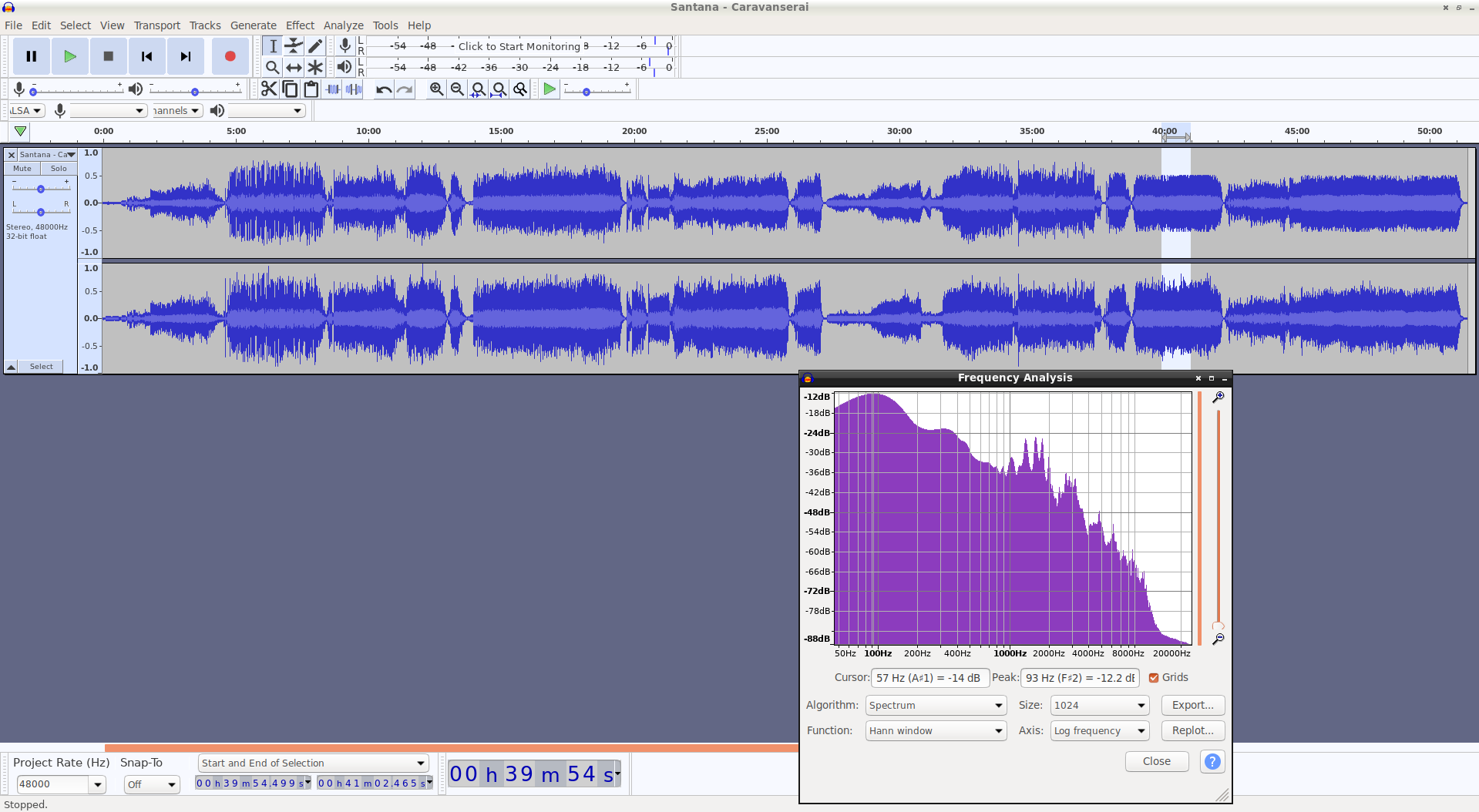Open the Transport menu

157,25
